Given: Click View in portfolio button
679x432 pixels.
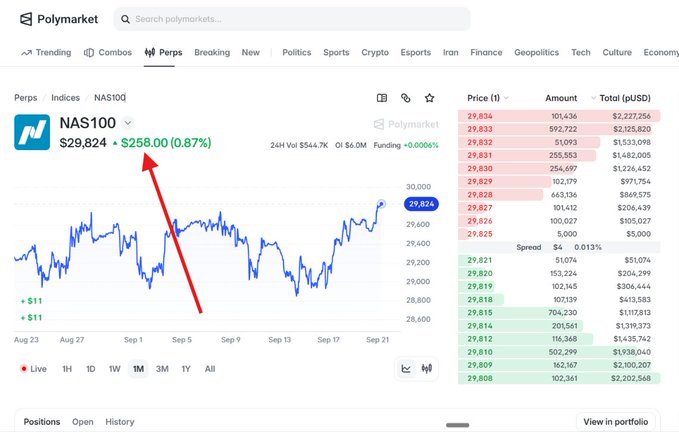Looking at the screenshot, I should click(616, 422).
